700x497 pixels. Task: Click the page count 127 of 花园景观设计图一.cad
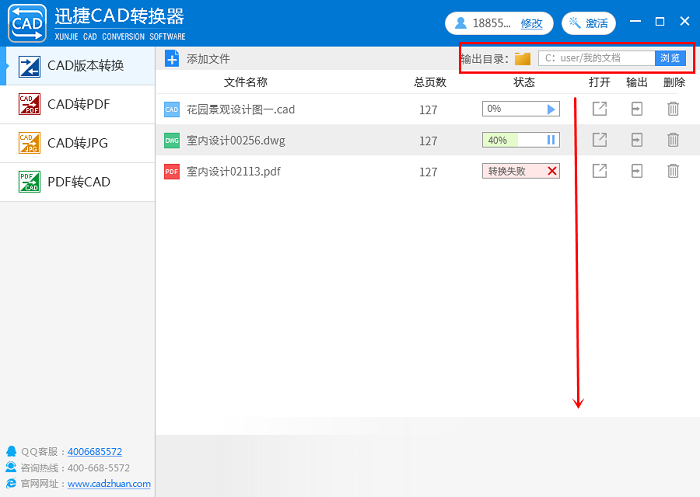(x=428, y=110)
